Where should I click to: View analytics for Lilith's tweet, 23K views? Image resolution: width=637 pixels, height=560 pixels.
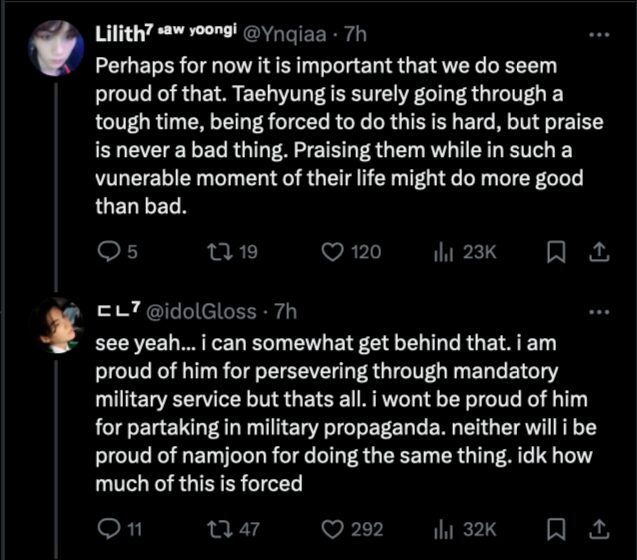441,252
